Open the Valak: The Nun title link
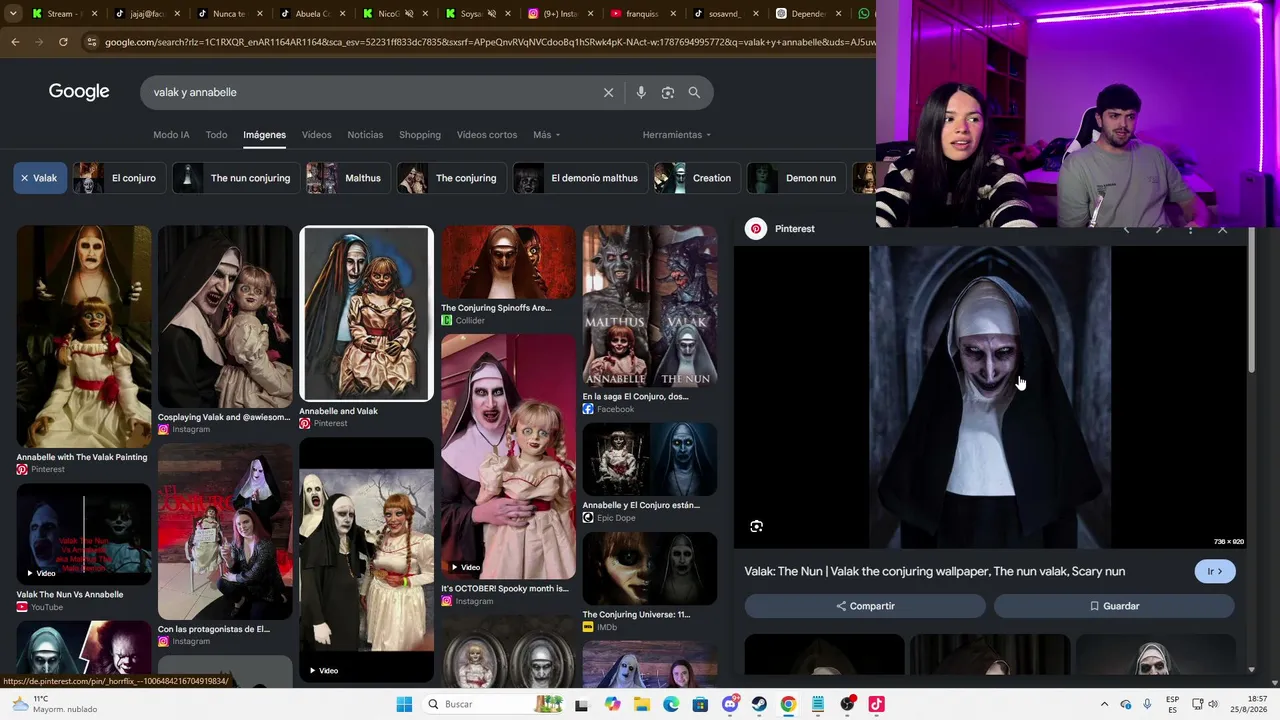Screen dimensions: 1280x720 tap(935, 571)
